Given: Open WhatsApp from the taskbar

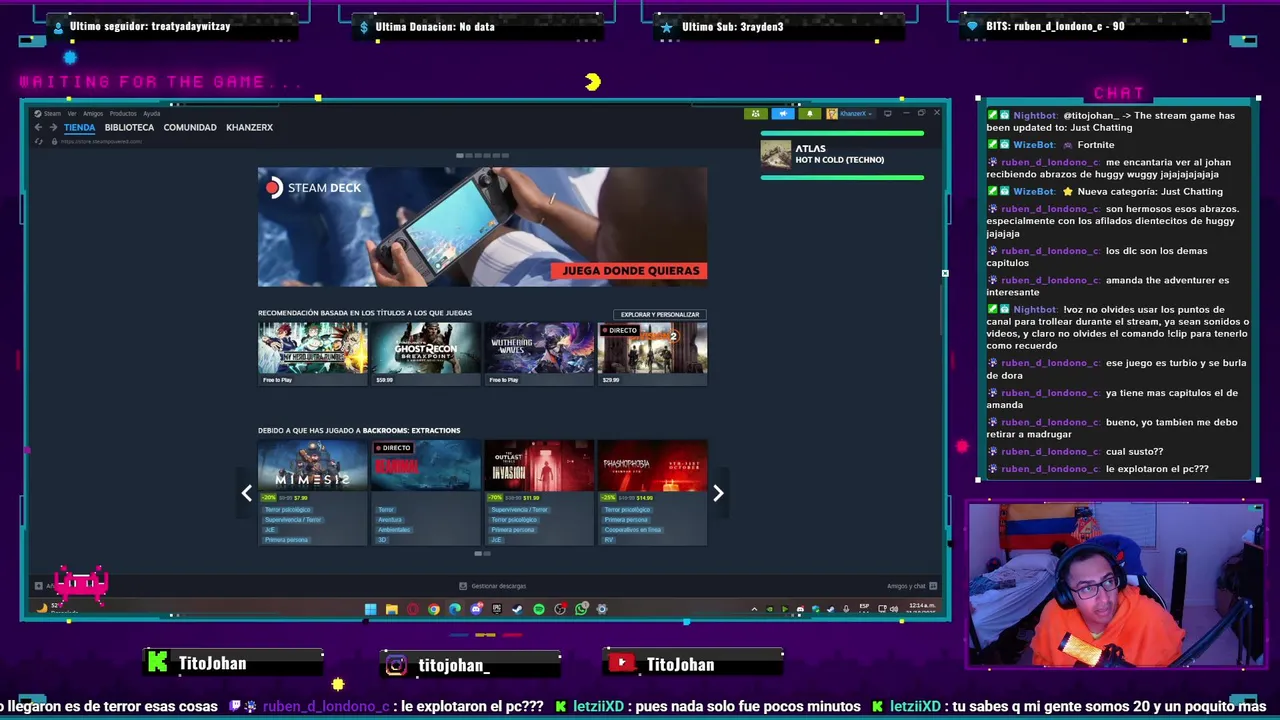Looking at the screenshot, I should (581, 609).
